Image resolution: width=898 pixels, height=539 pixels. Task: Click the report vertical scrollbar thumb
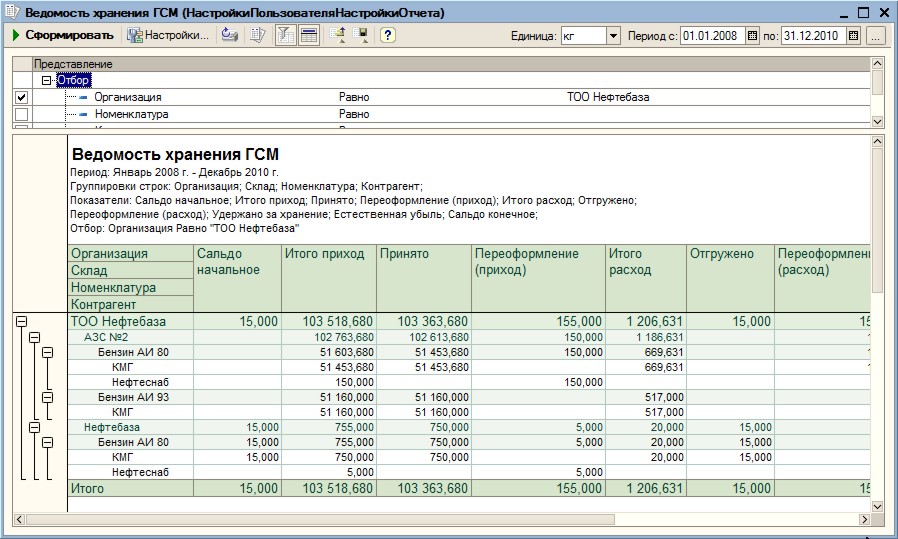coord(877,221)
